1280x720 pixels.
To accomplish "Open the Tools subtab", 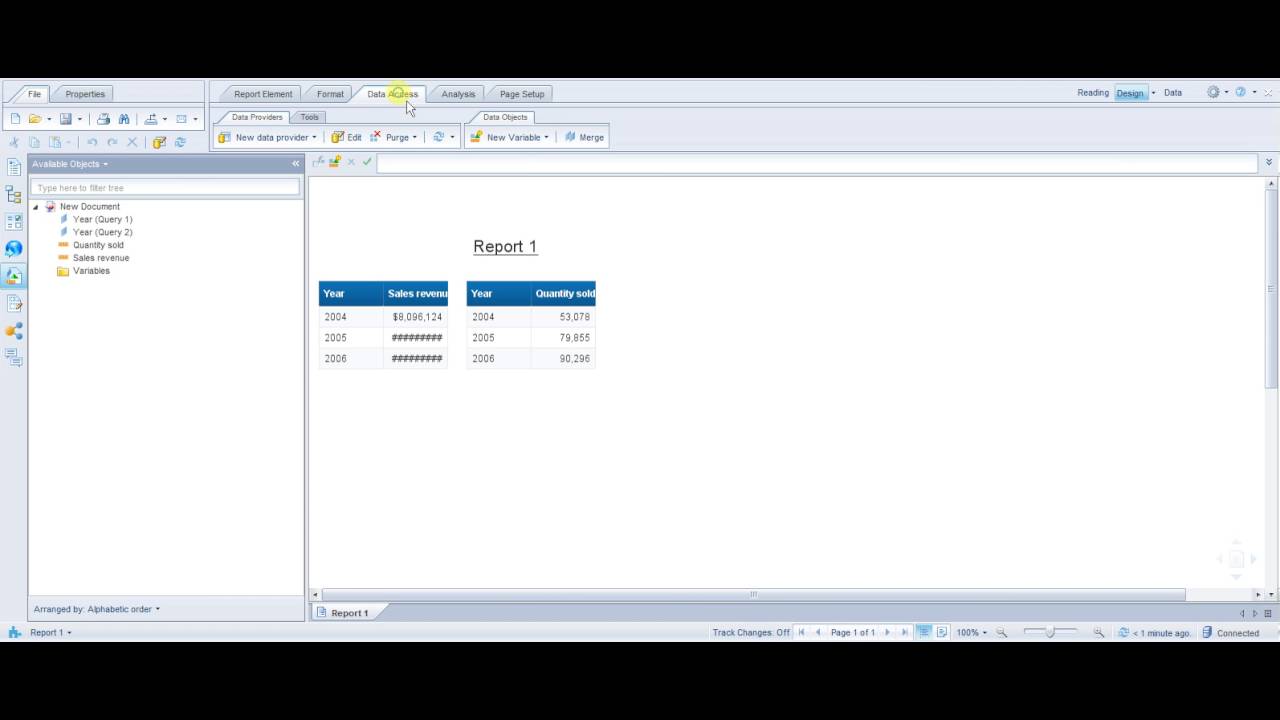I will point(309,117).
